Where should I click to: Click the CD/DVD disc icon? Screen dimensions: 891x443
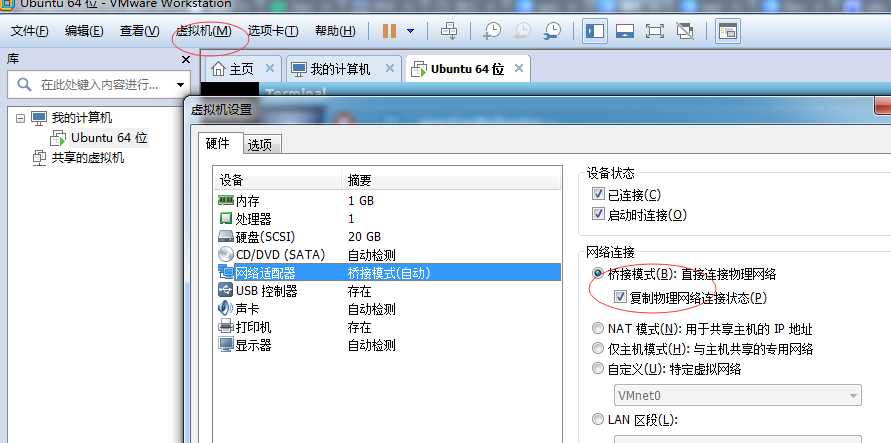coord(226,254)
